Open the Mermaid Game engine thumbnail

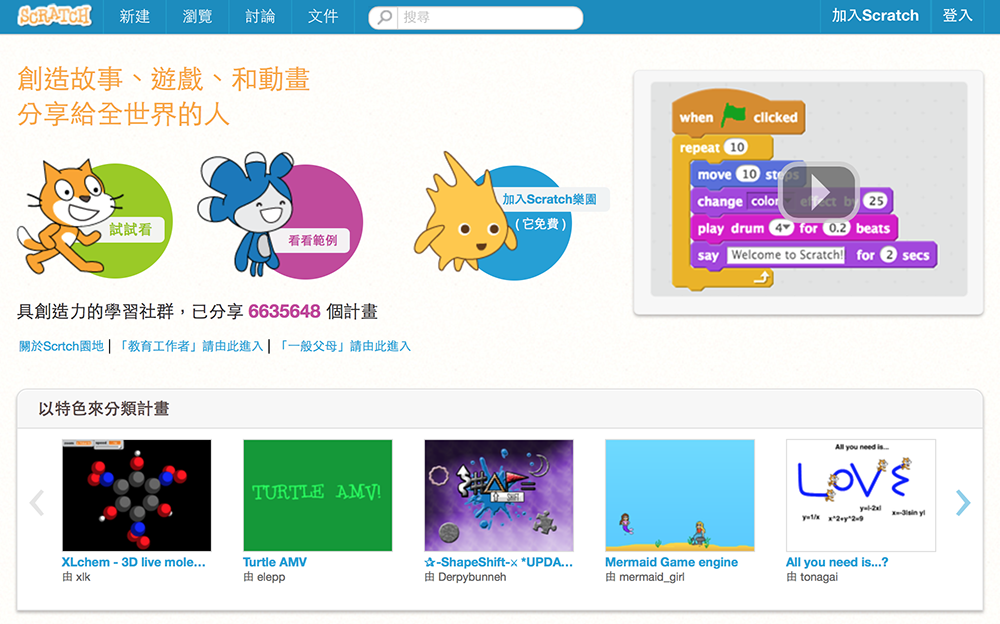pos(680,495)
